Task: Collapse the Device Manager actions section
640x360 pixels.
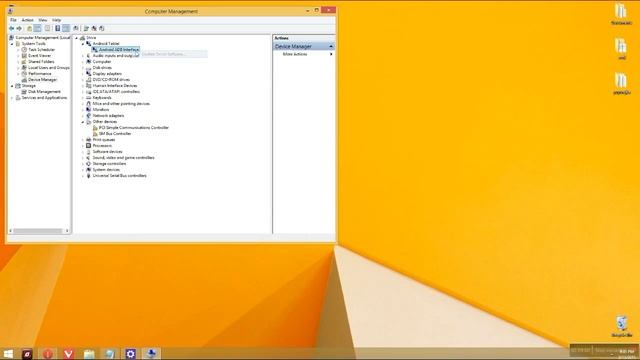Action: [x=331, y=47]
